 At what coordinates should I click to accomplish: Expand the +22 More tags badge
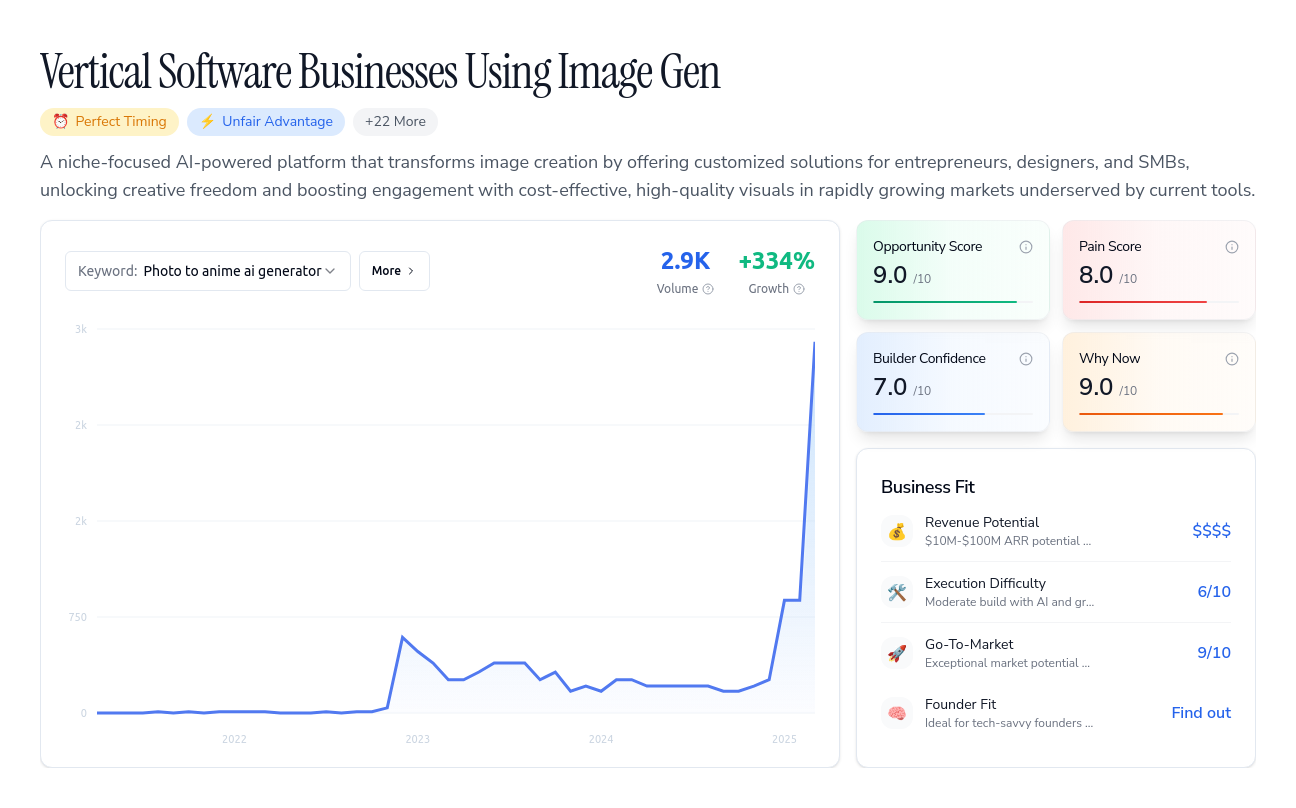pyautogui.click(x=395, y=122)
